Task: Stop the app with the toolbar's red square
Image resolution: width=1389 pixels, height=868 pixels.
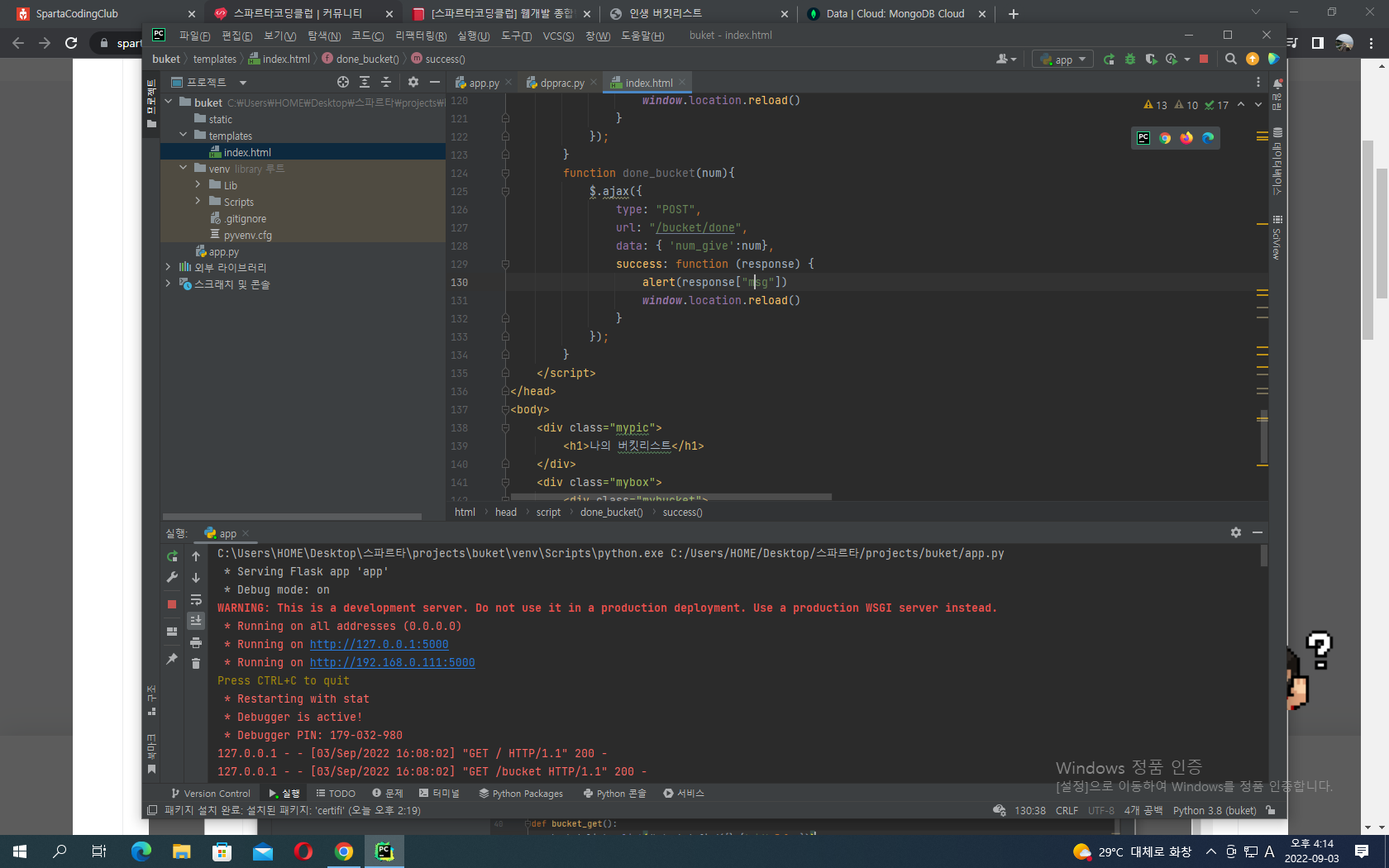Action: [1204, 59]
